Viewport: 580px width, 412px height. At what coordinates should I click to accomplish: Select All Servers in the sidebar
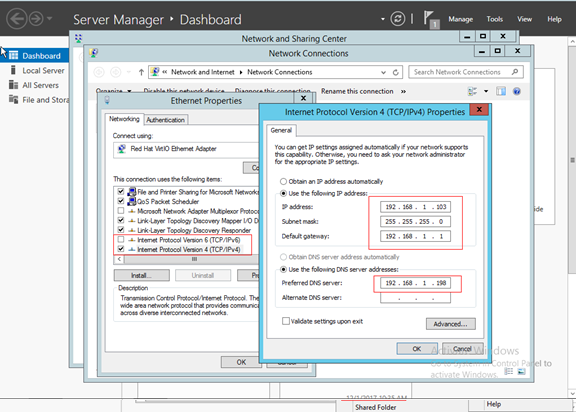[x=40, y=85]
